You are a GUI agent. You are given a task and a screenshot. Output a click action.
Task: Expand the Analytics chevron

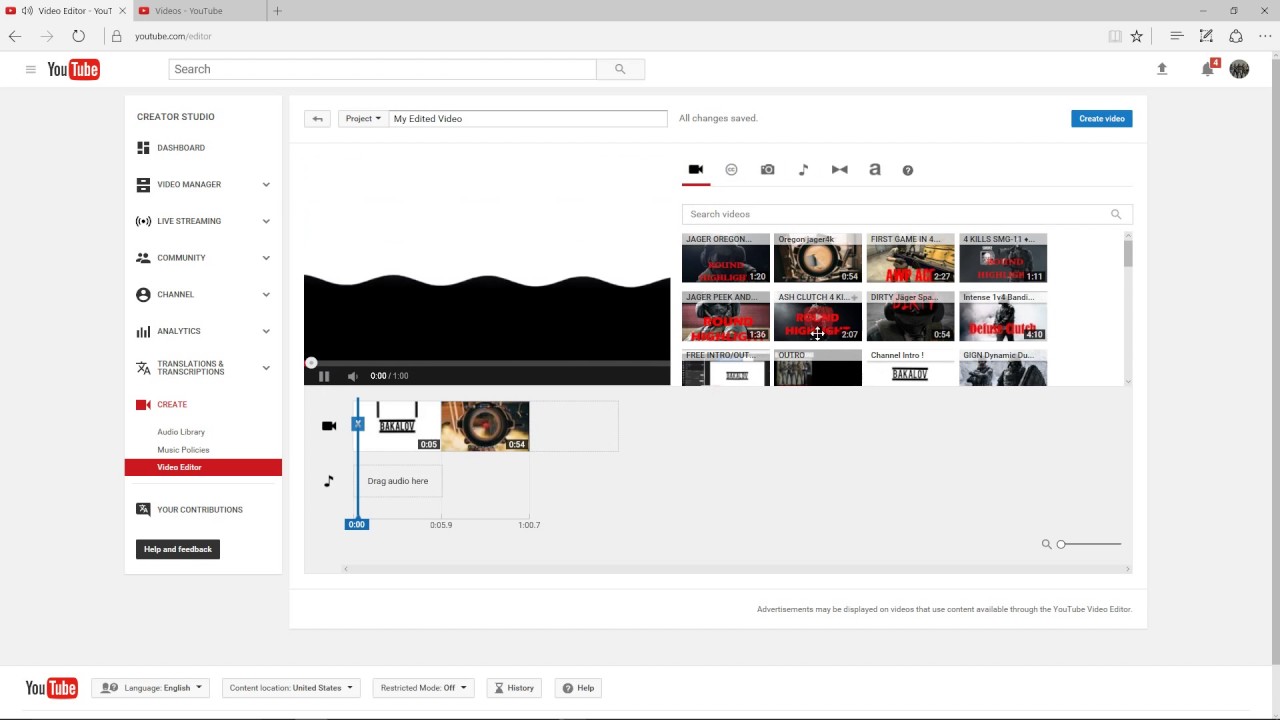[266, 331]
